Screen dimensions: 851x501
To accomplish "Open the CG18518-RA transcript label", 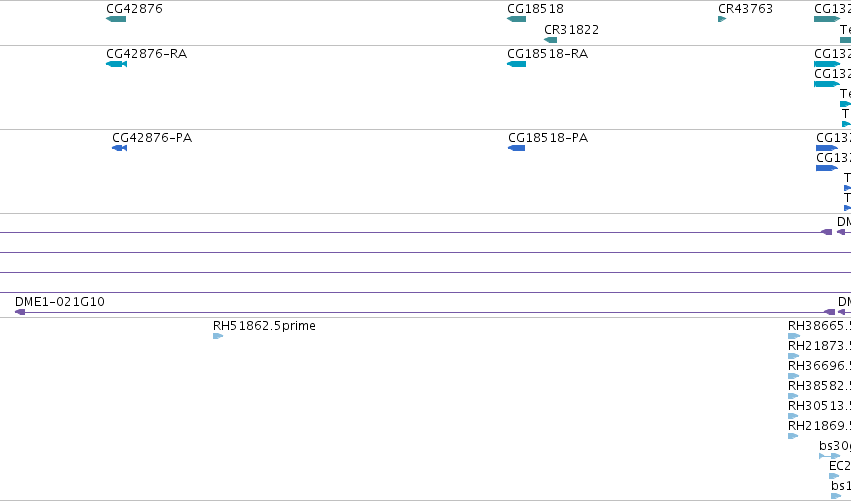I will tap(548, 54).
